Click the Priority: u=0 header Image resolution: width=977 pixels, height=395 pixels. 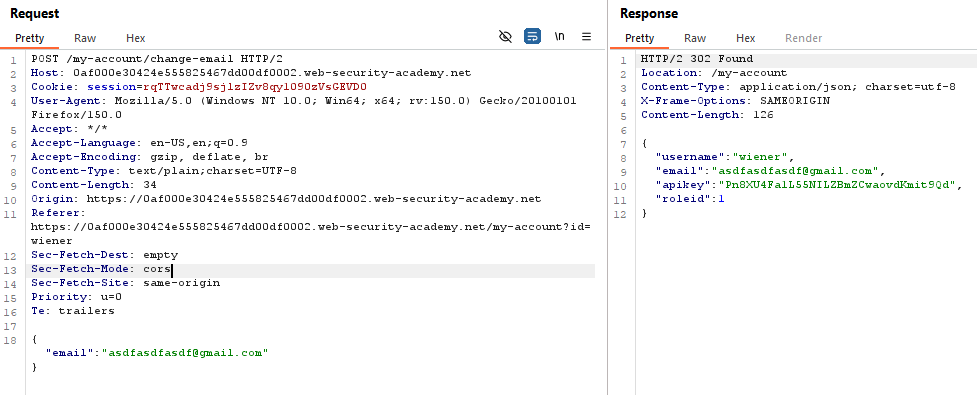77,297
